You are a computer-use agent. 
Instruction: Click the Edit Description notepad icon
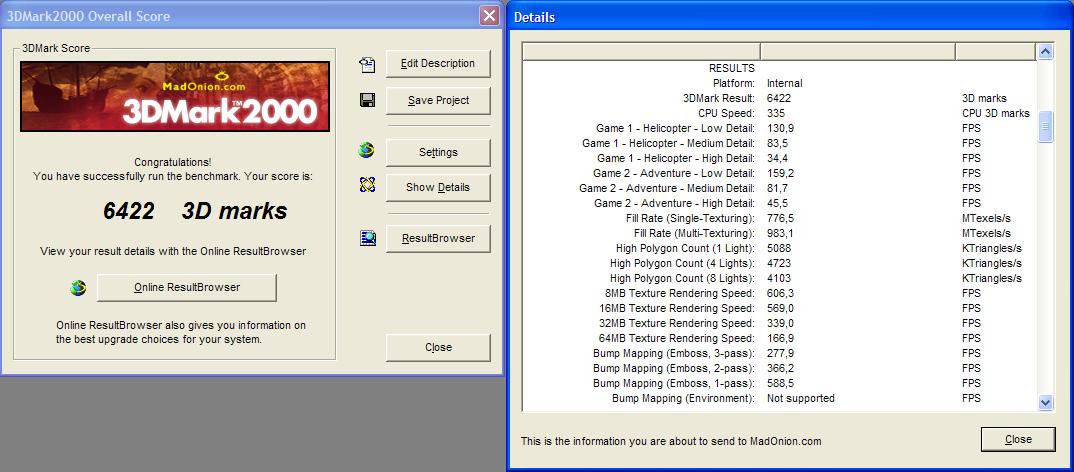367,64
